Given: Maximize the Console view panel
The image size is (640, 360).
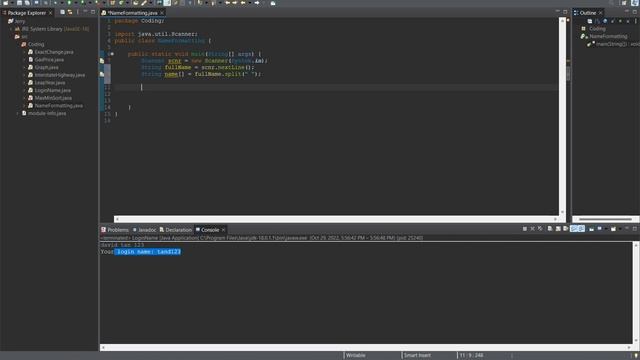Looking at the screenshot, I should tap(635, 229).
